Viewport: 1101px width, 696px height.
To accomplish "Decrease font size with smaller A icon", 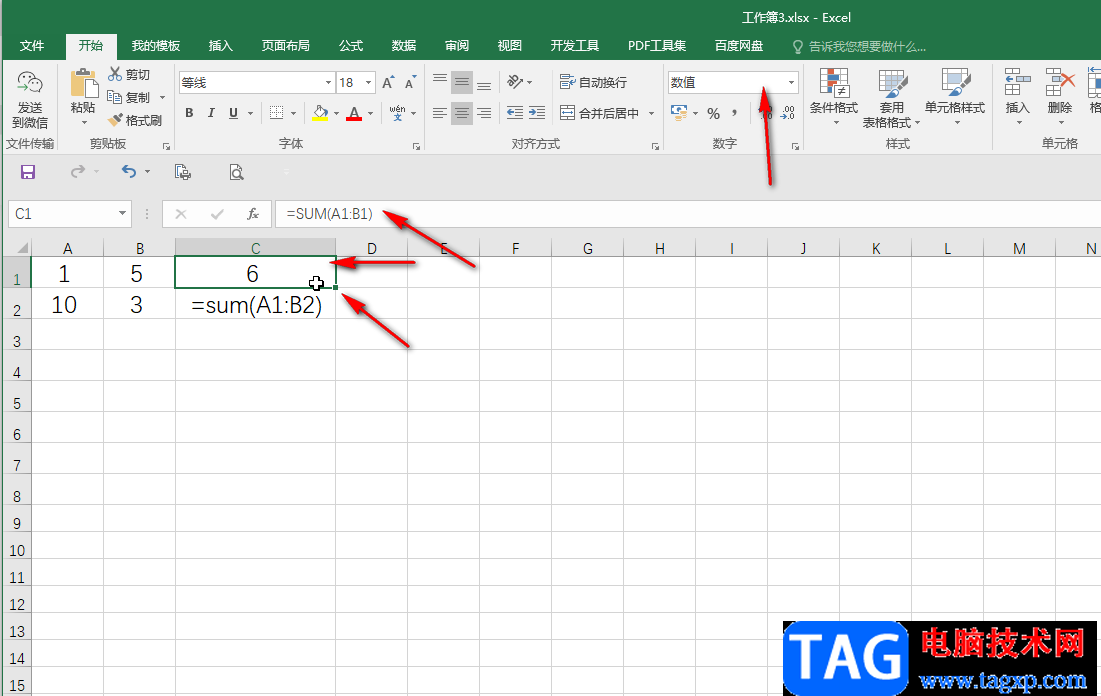I will pos(411,82).
